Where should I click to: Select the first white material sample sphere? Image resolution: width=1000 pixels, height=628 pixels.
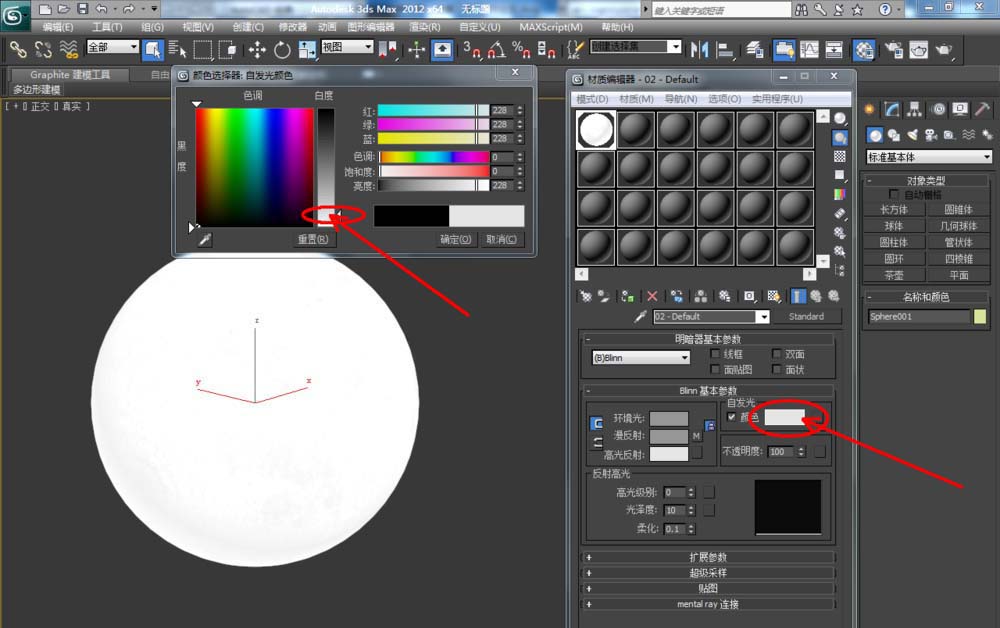click(596, 130)
